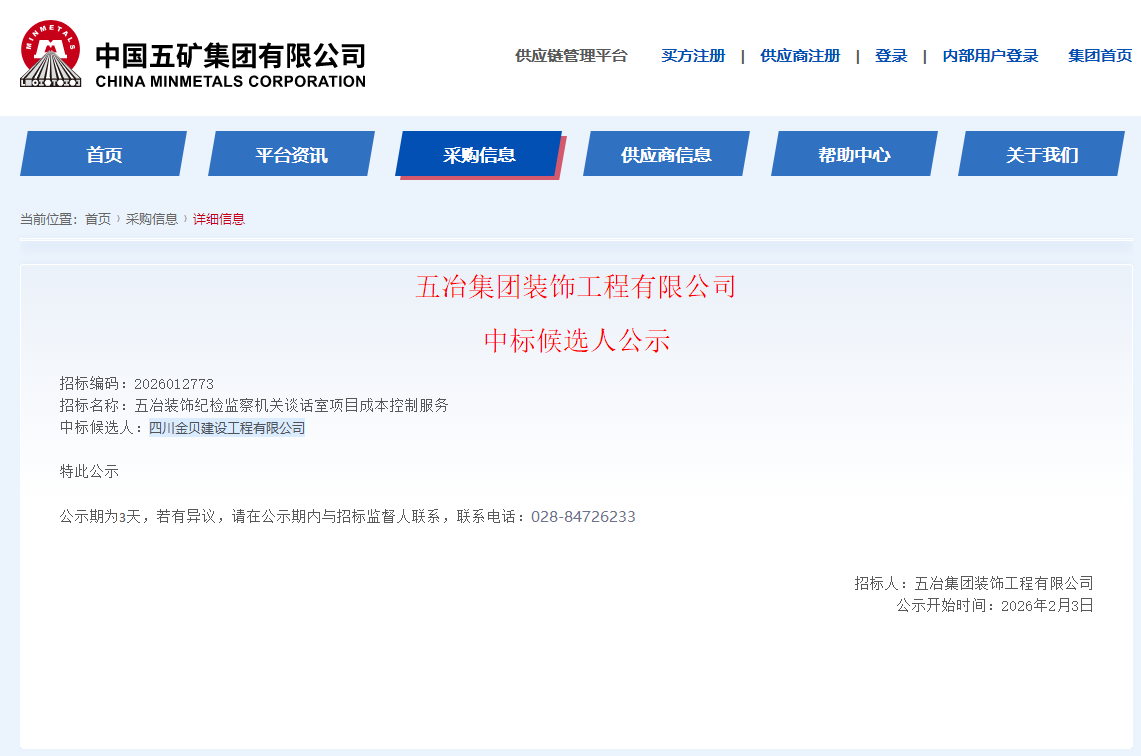Screen dimensions: 1141x756
Task: Open the 关于我们 navigation tab
Action: point(1041,154)
